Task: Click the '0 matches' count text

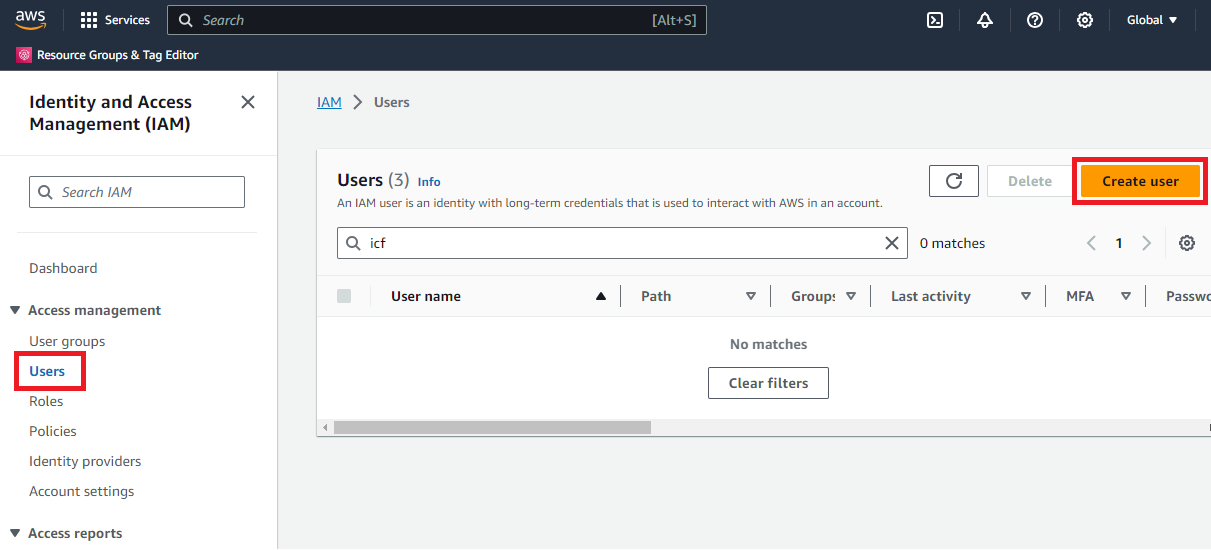Action: point(952,243)
